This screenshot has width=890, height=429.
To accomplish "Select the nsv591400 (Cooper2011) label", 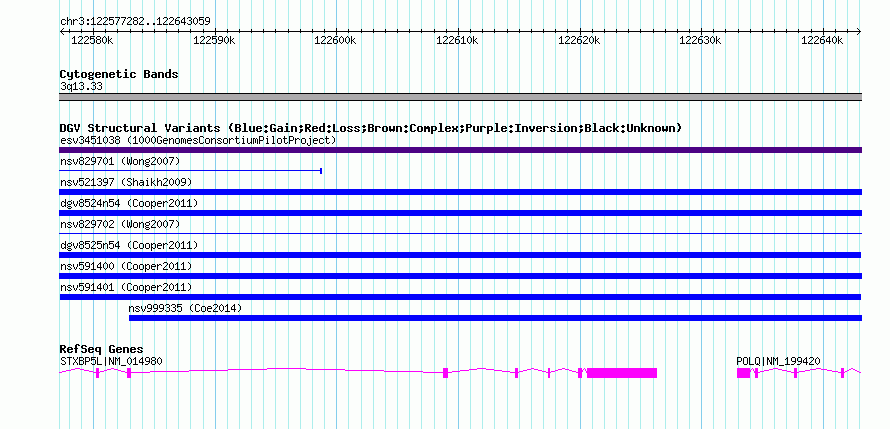I will pyautogui.click(x=125, y=266).
